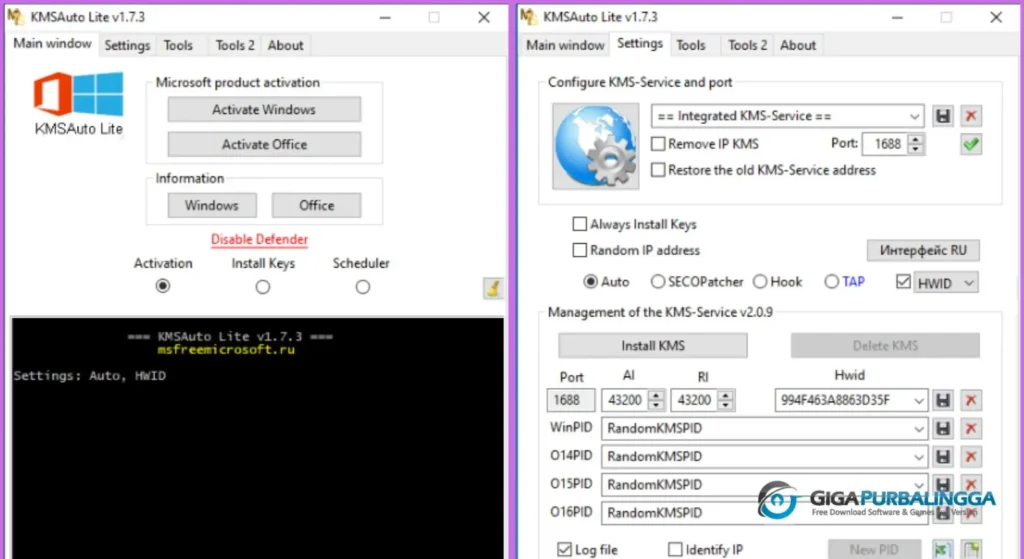The width and height of the screenshot is (1024, 559).
Task: Select the Hook radio button
Action: point(760,281)
